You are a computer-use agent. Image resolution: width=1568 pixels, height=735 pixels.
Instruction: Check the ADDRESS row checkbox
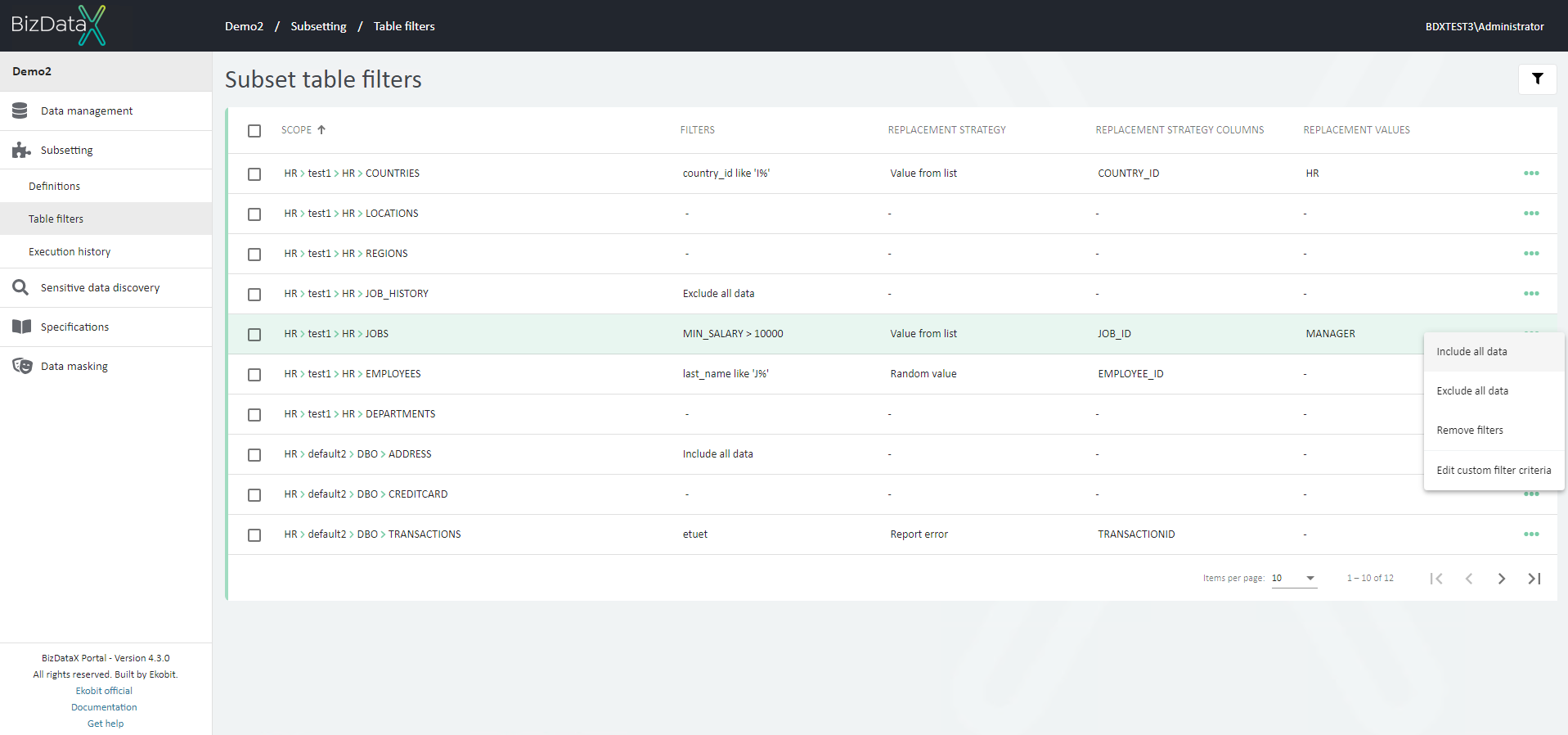click(254, 455)
